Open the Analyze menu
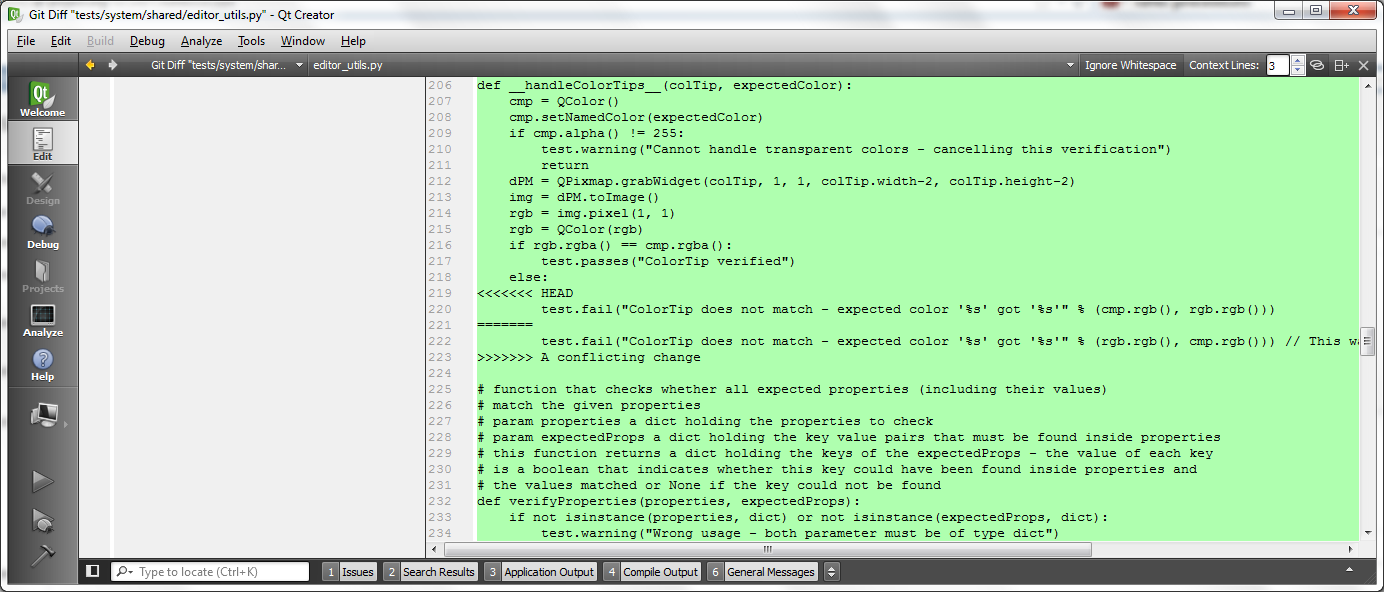Image resolution: width=1384 pixels, height=592 pixels. pyautogui.click(x=201, y=41)
